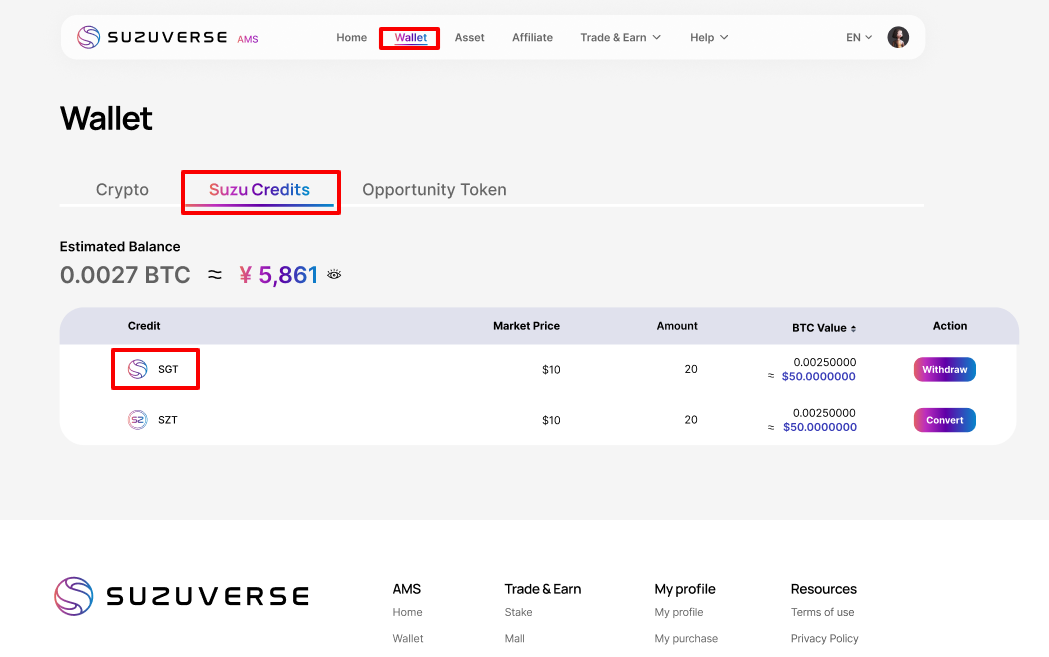Go to the Asset menu item
1049x657 pixels.
coord(469,38)
